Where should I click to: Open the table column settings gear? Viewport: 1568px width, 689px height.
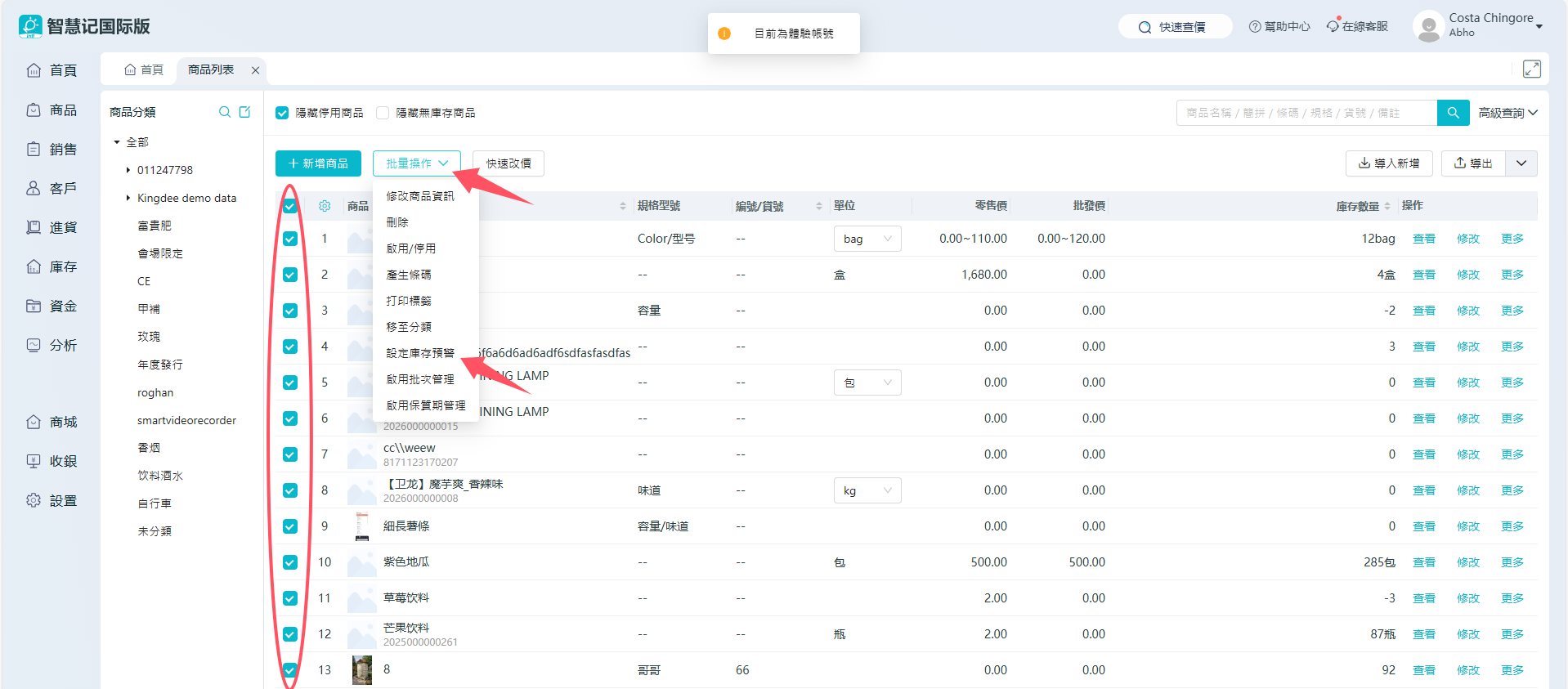point(325,206)
